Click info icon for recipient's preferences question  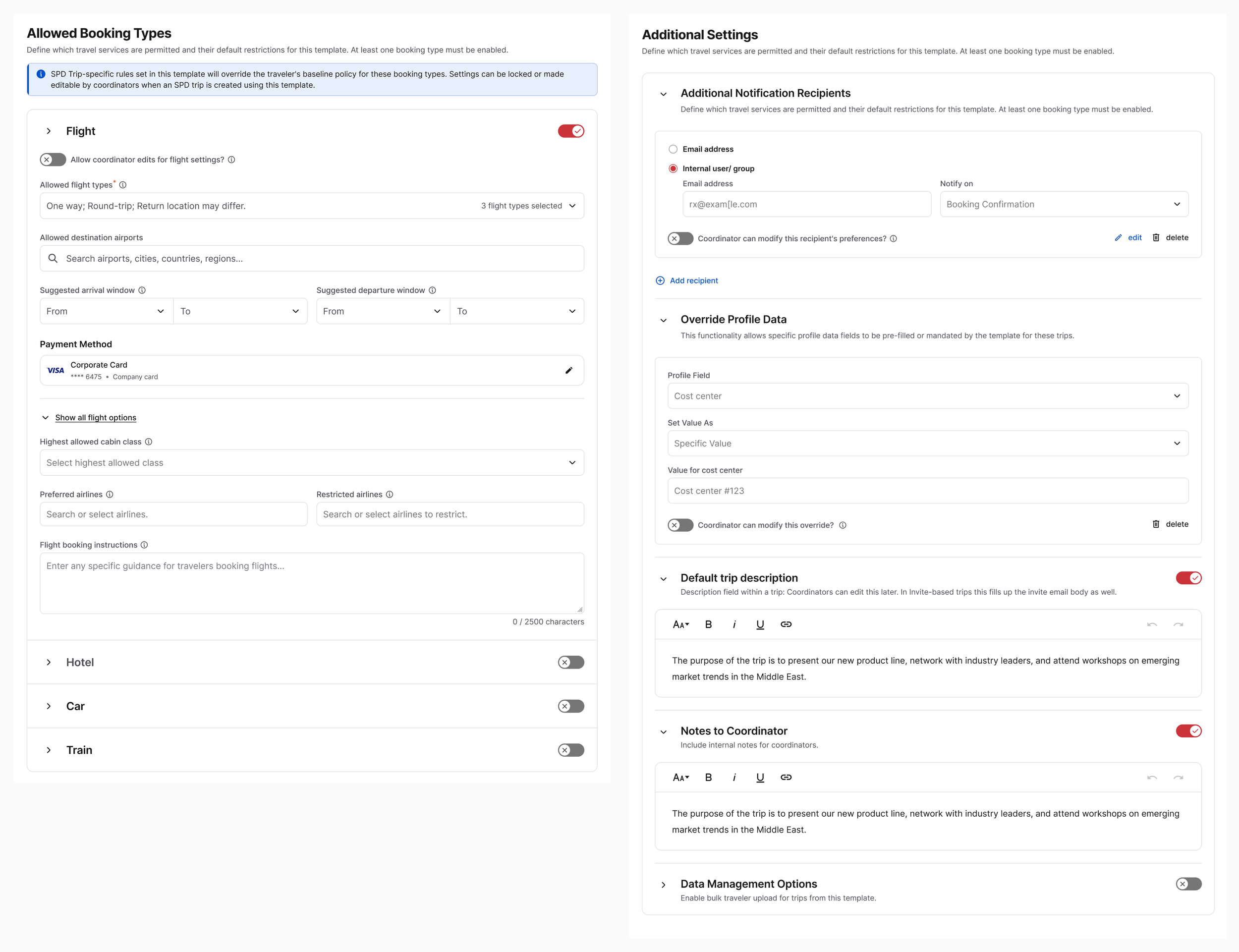tap(894, 238)
